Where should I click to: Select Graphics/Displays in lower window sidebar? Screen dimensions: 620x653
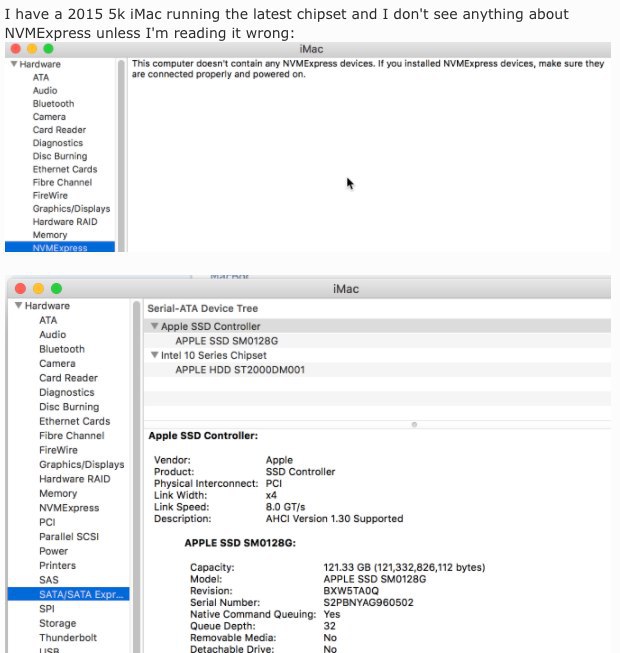(82, 464)
